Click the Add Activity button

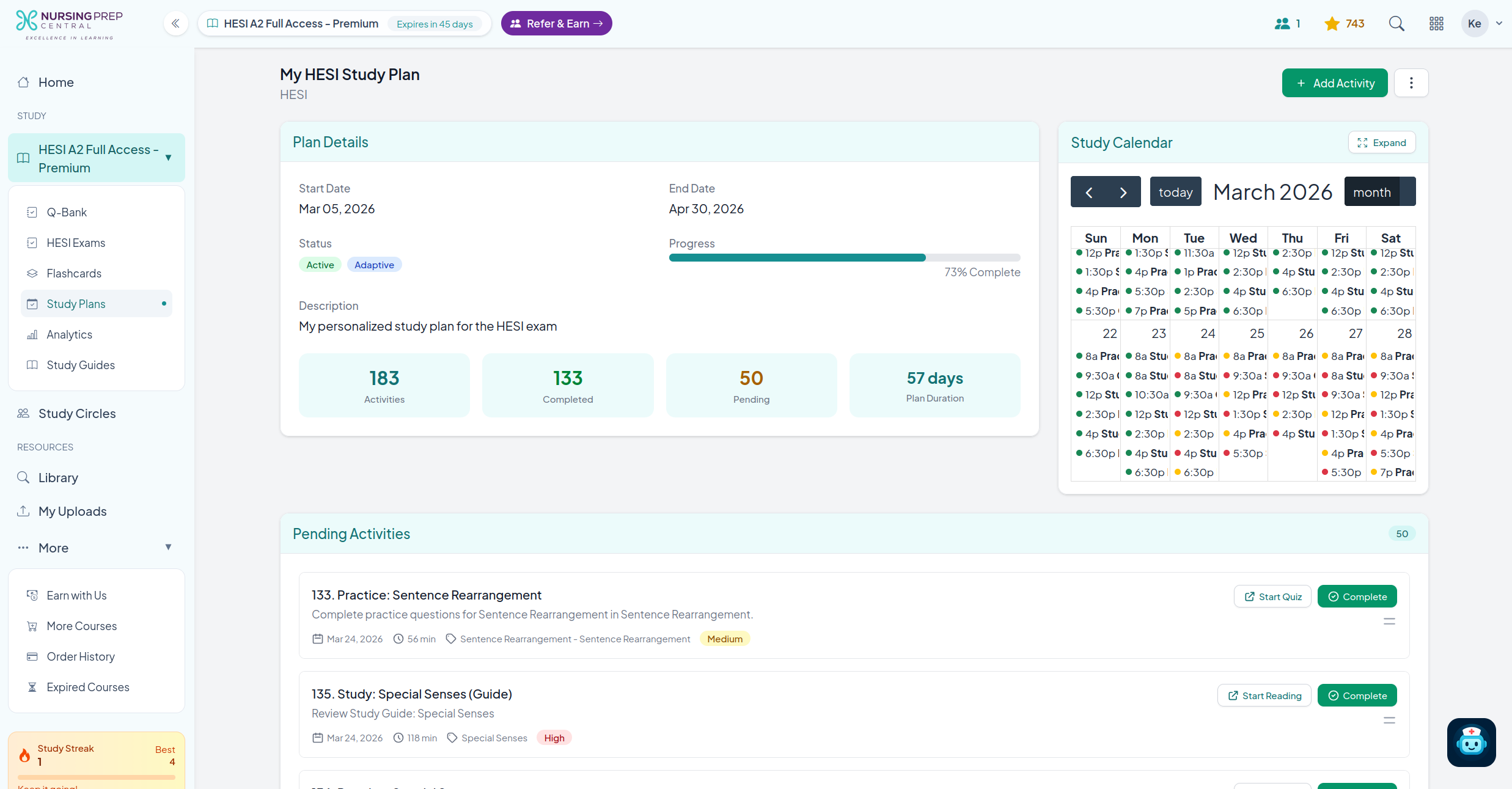pyautogui.click(x=1335, y=83)
